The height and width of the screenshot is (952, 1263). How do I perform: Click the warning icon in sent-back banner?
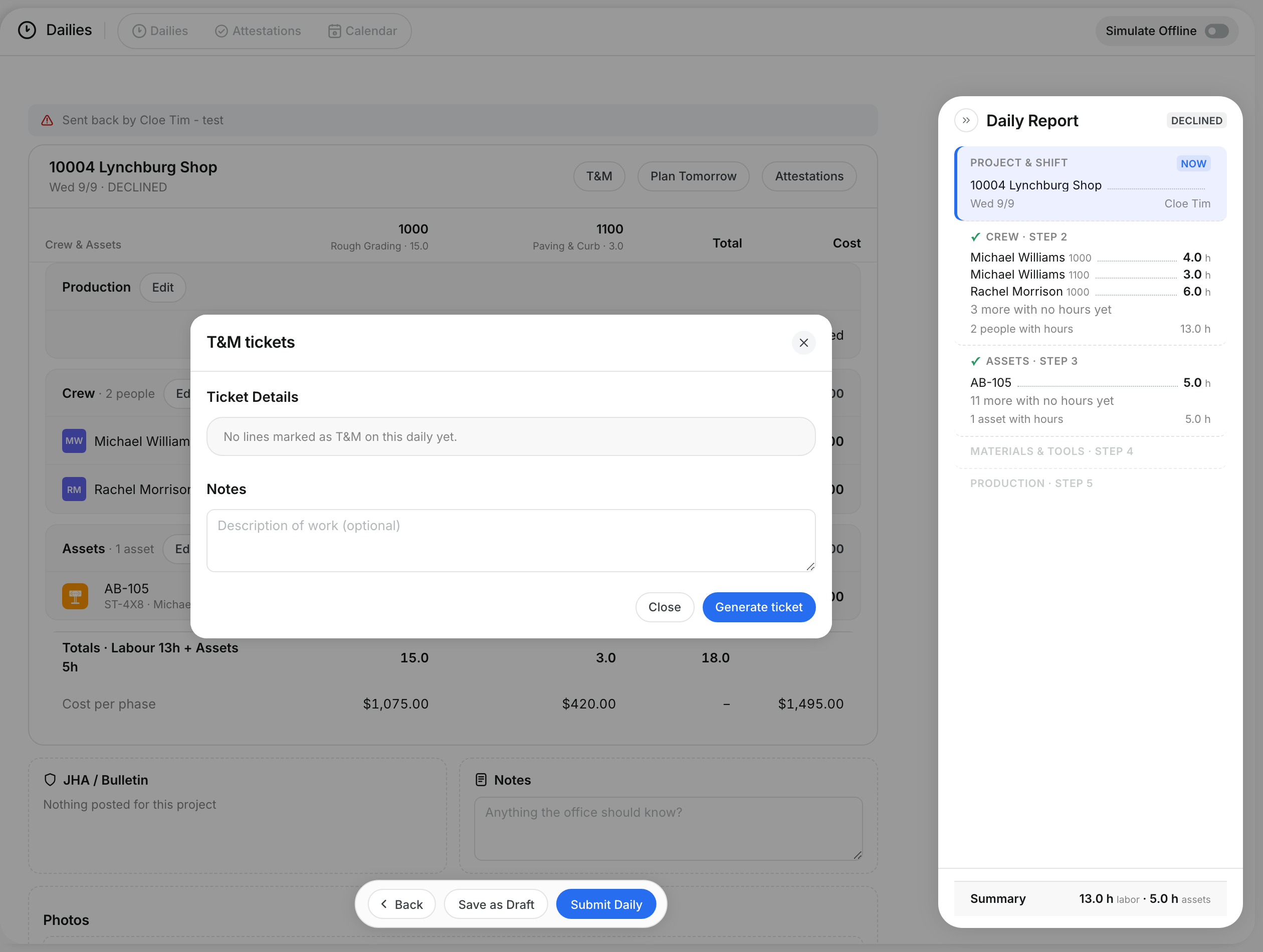pos(48,120)
